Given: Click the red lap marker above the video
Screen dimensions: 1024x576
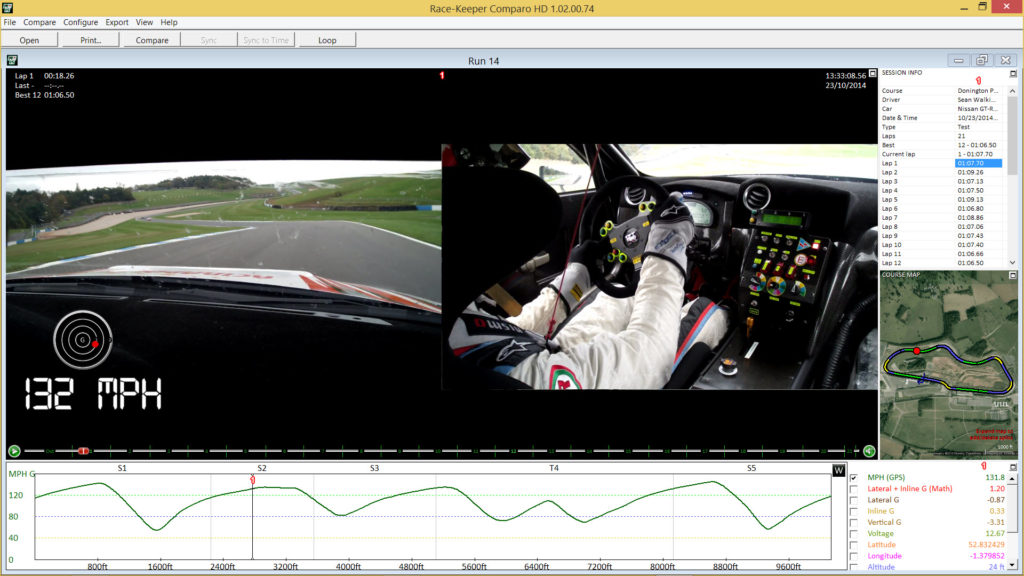Looking at the screenshot, I should pyautogui.click(x=442, y=76).
